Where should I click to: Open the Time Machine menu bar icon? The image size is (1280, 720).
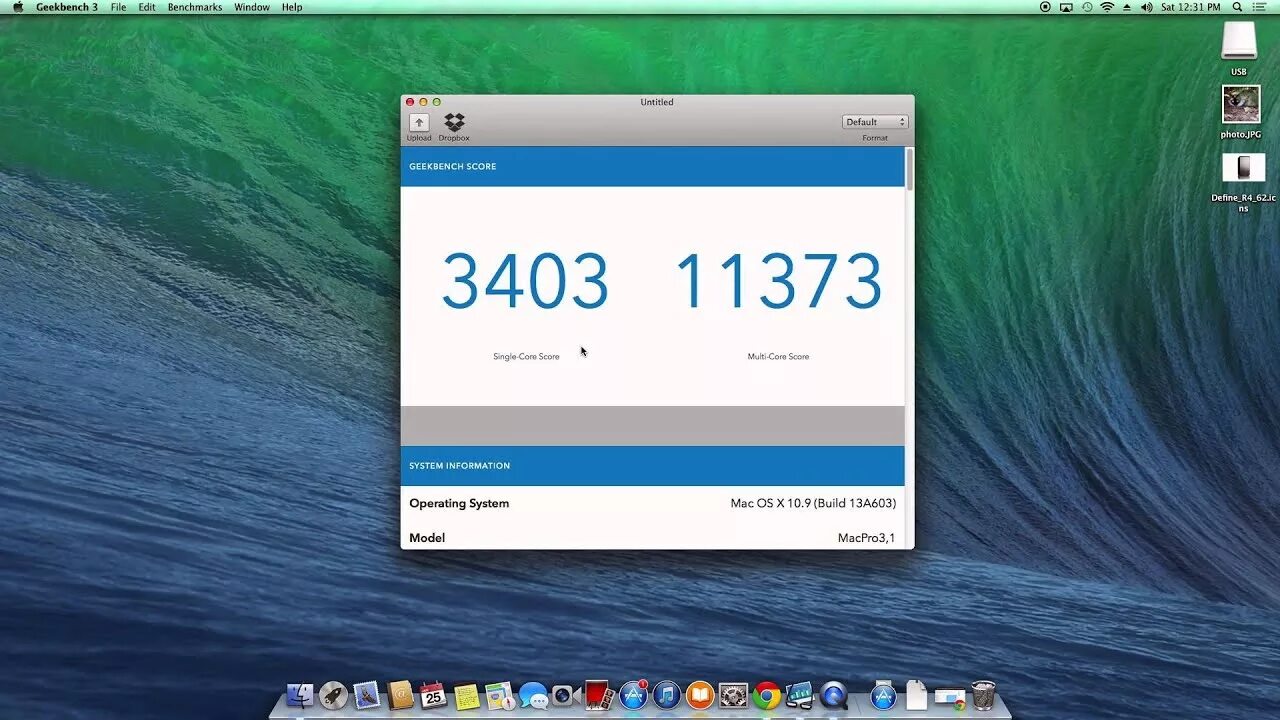(1087, 7)
